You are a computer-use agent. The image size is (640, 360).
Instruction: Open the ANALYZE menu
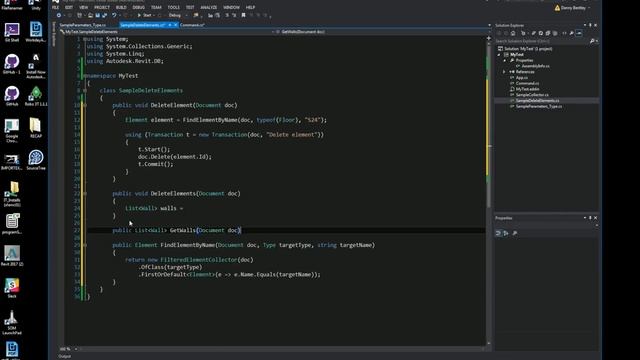pyautogui.click(x=209, y=7)
